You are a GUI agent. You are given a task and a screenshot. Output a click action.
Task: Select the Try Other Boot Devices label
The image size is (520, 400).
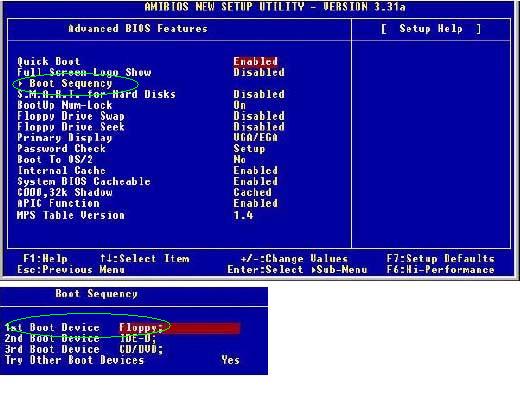74,360
